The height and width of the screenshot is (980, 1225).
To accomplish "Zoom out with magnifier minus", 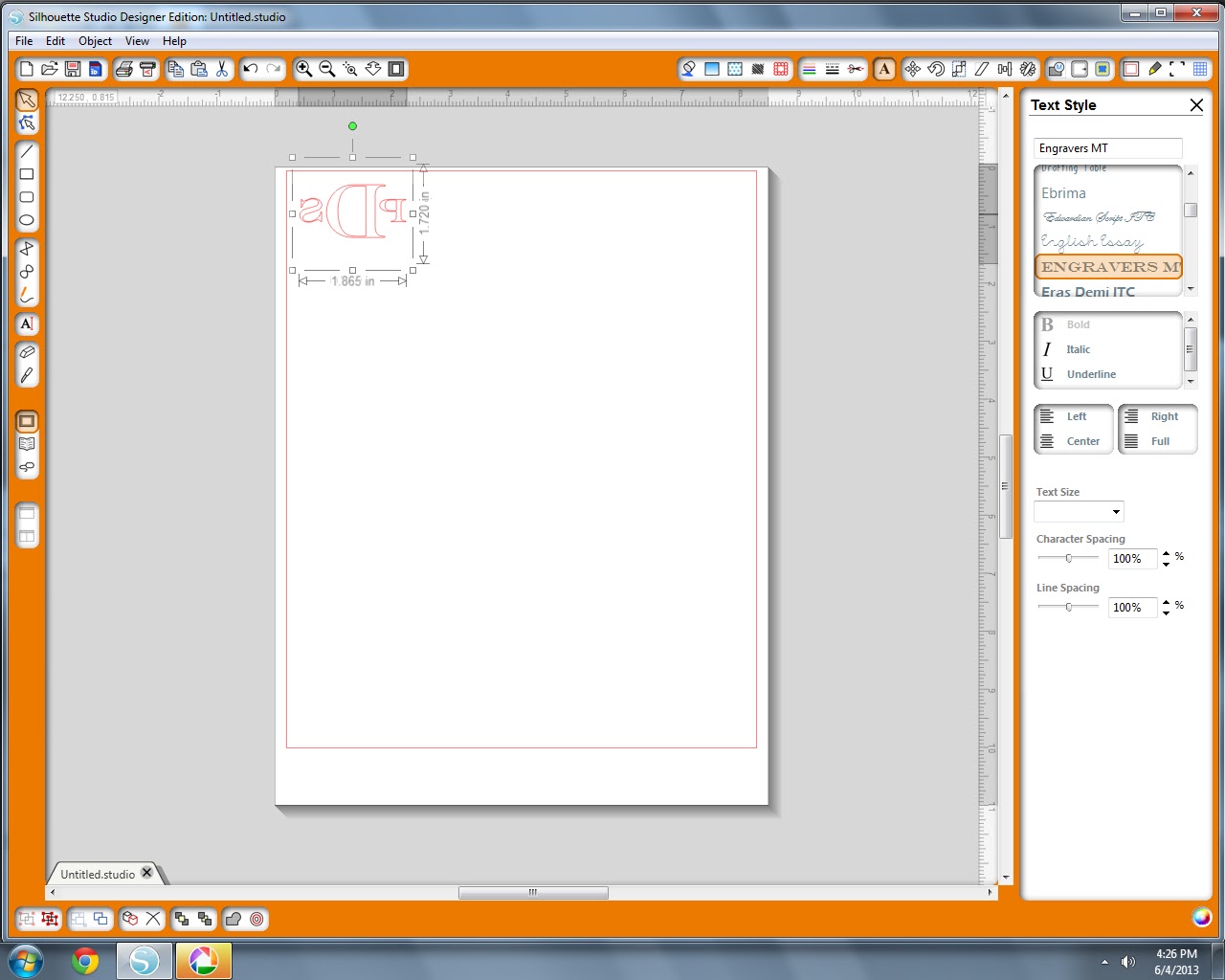I will 326,69.
